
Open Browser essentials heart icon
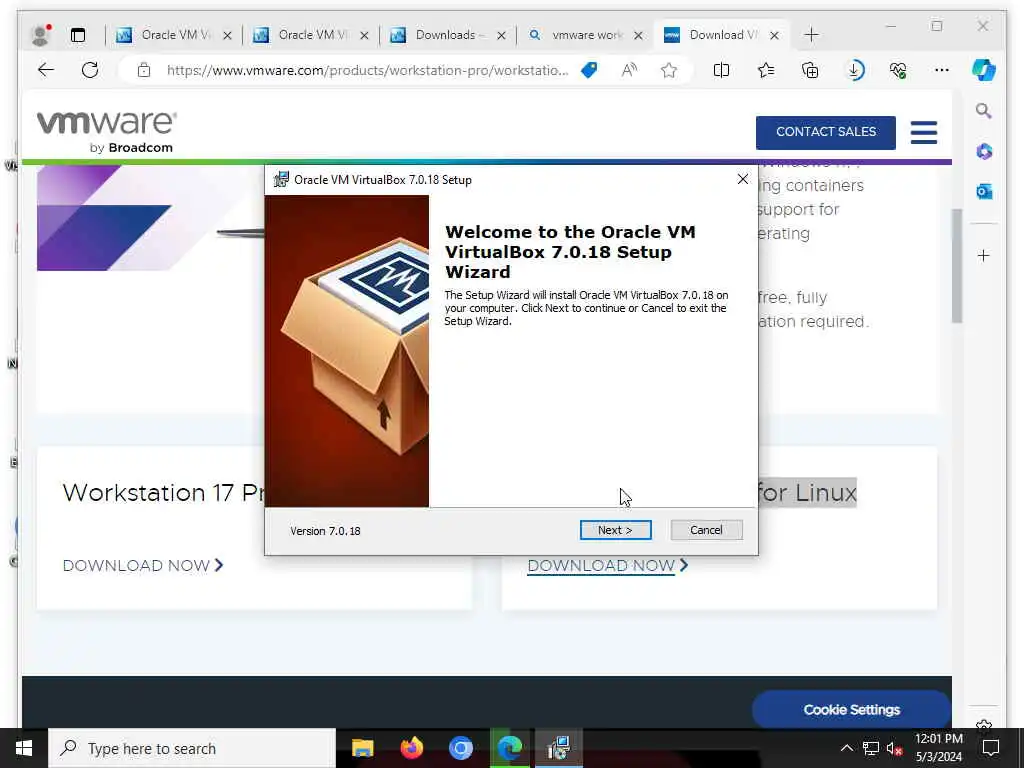click(x=898, y=70)
